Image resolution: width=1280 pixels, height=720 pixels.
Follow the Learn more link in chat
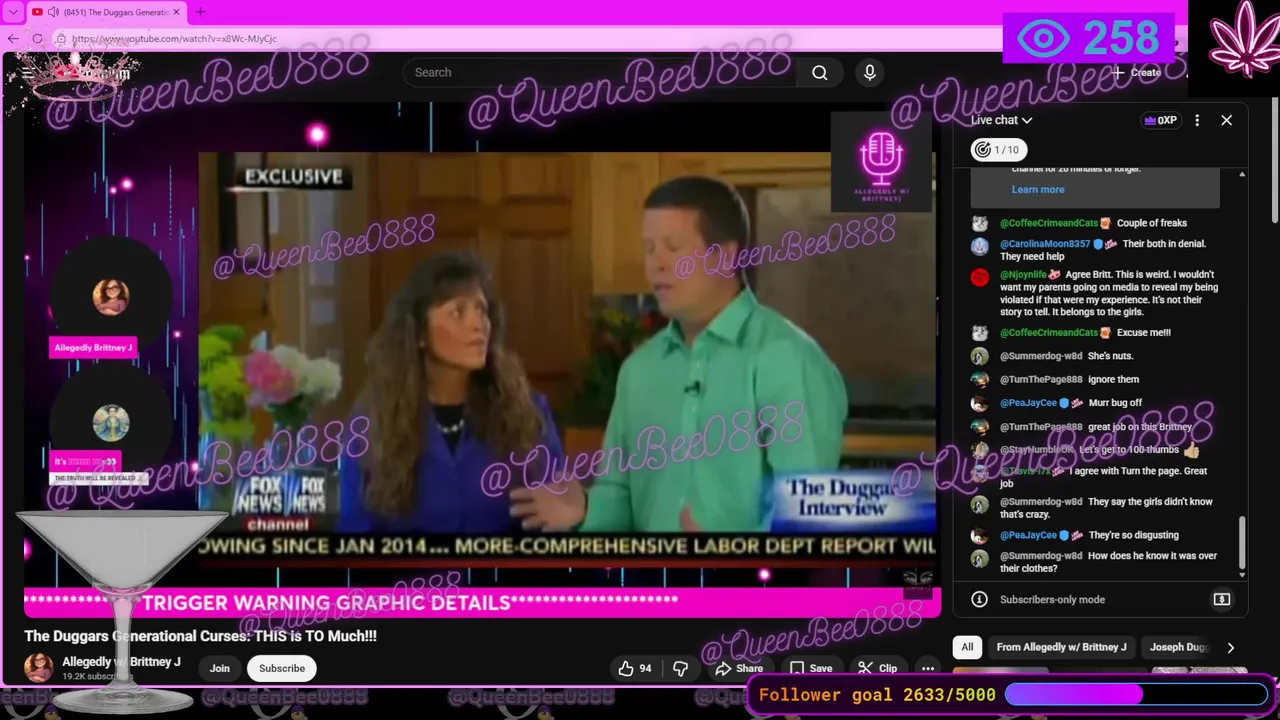(x=1038, y=189)
